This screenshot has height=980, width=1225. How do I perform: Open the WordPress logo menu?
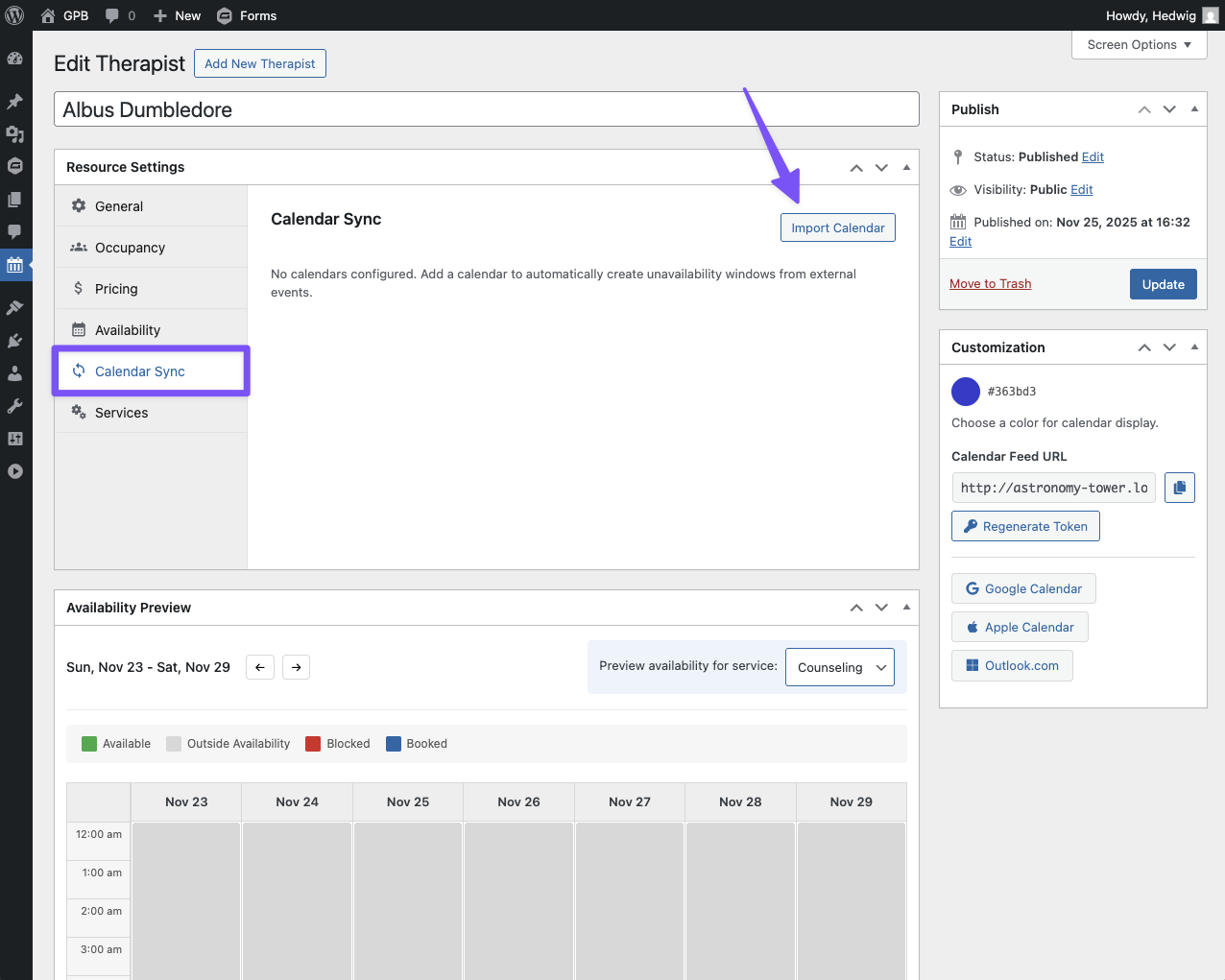pos(15,15)
